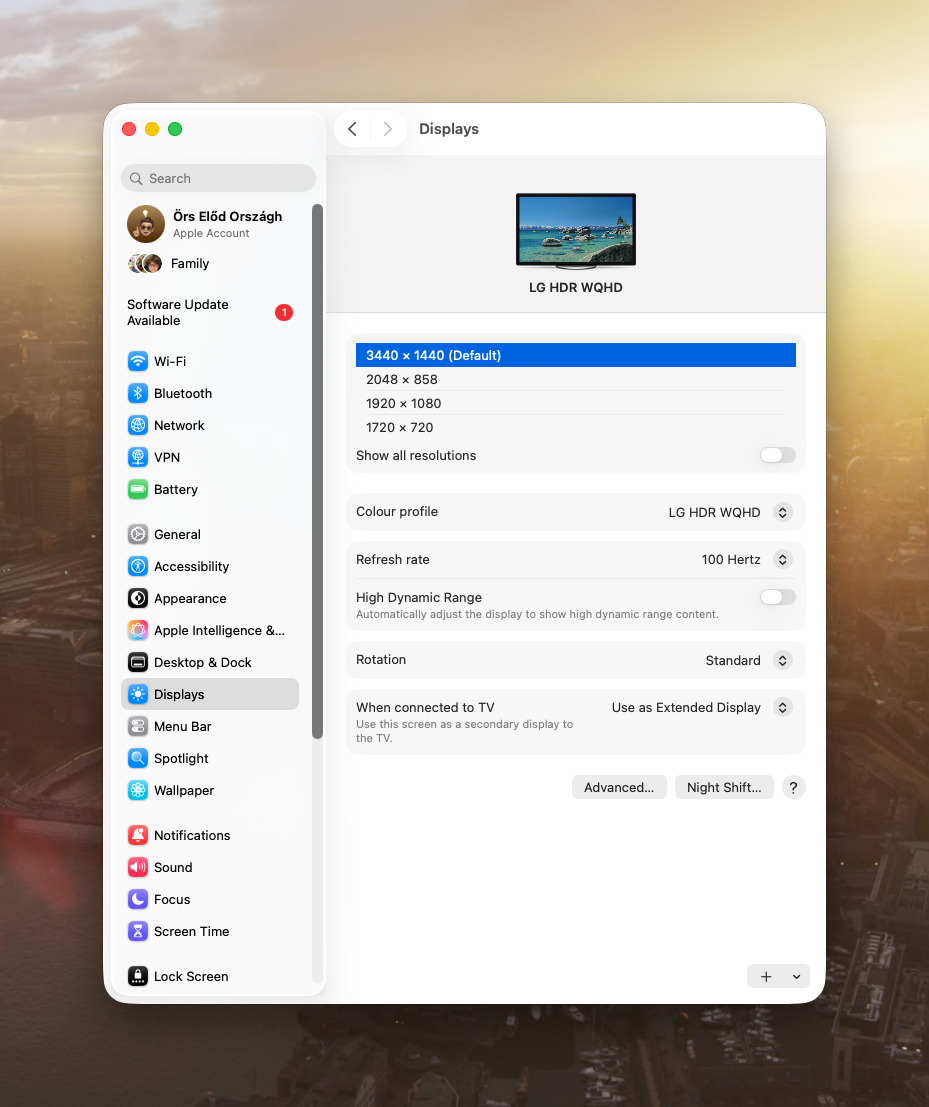
Task: Click the Advanced... button
Action: point(619,787)
